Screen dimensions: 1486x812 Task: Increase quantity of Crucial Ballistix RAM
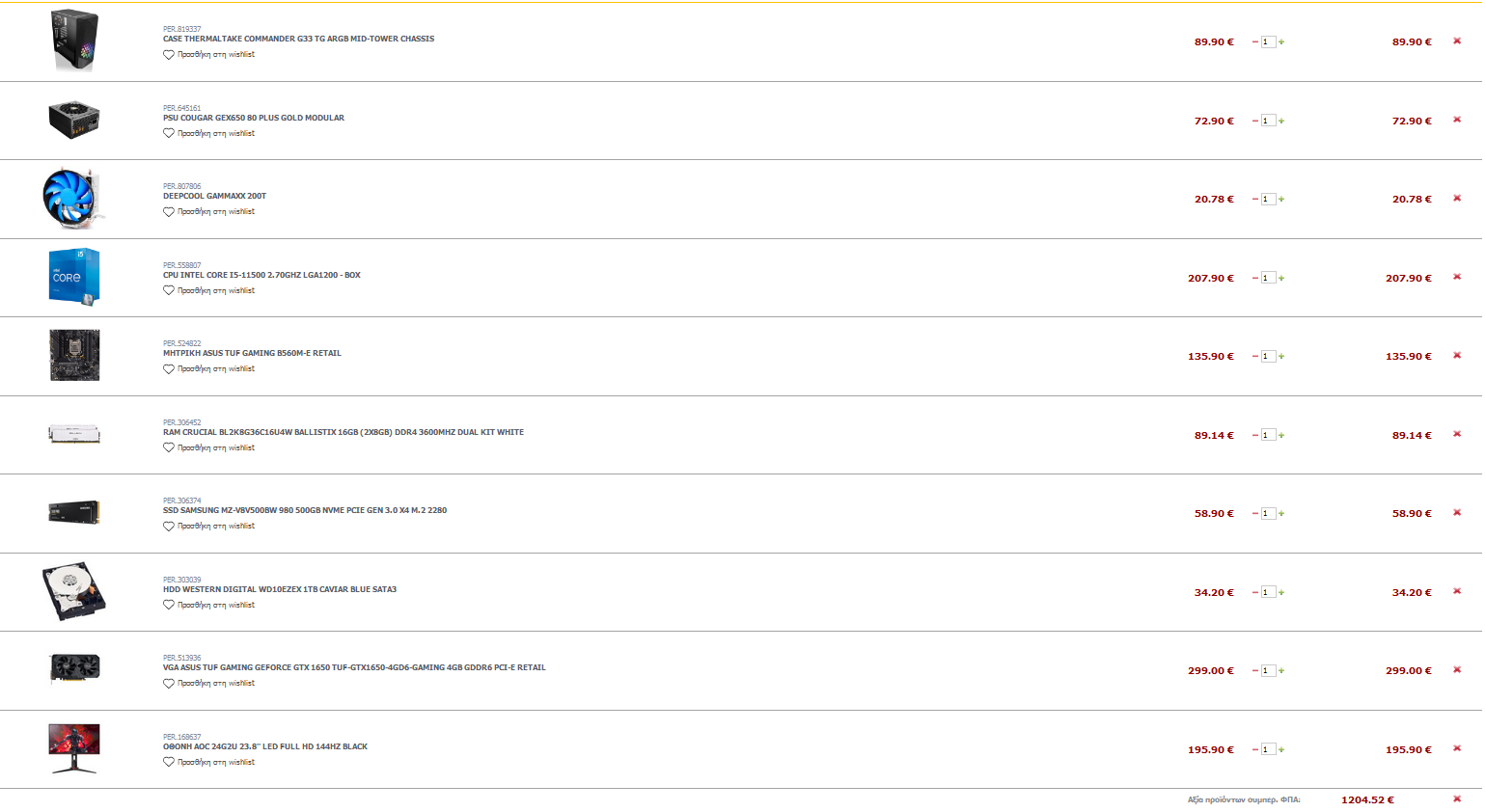coord(1281,435)
